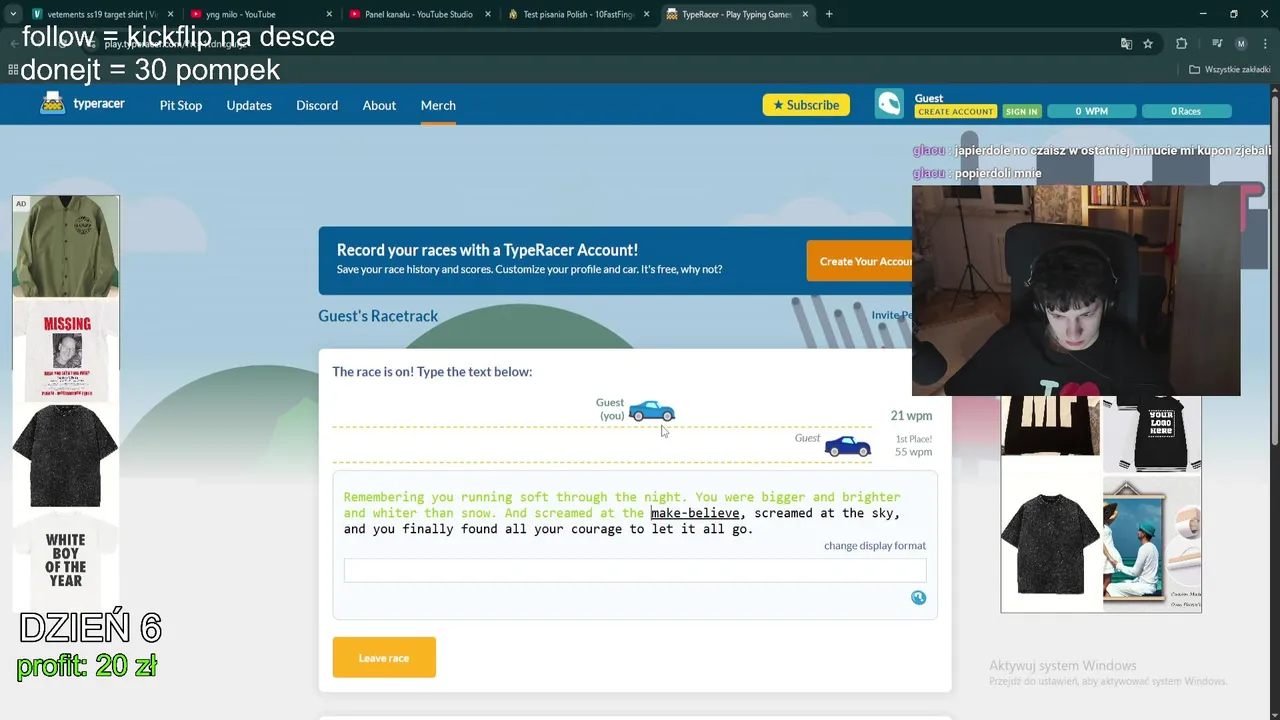1280x720 pixels.
Task: Open the WHITE BOY OF THE YEAR shirt ad
Action: [x=66, y=560]
